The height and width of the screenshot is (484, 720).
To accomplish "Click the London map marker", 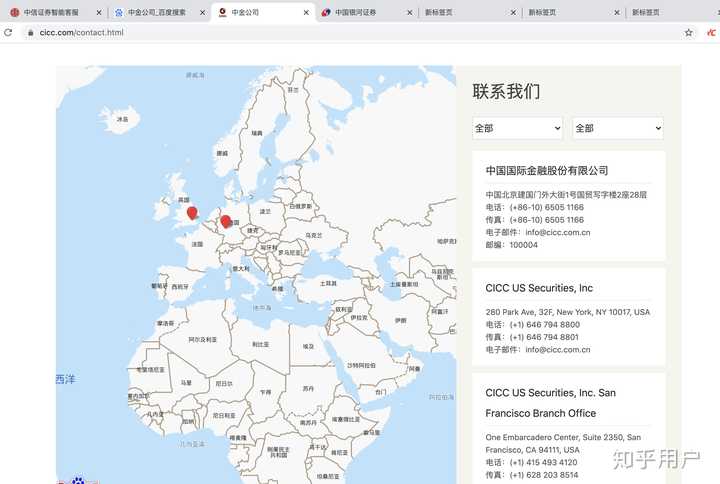I will point(192,213).
